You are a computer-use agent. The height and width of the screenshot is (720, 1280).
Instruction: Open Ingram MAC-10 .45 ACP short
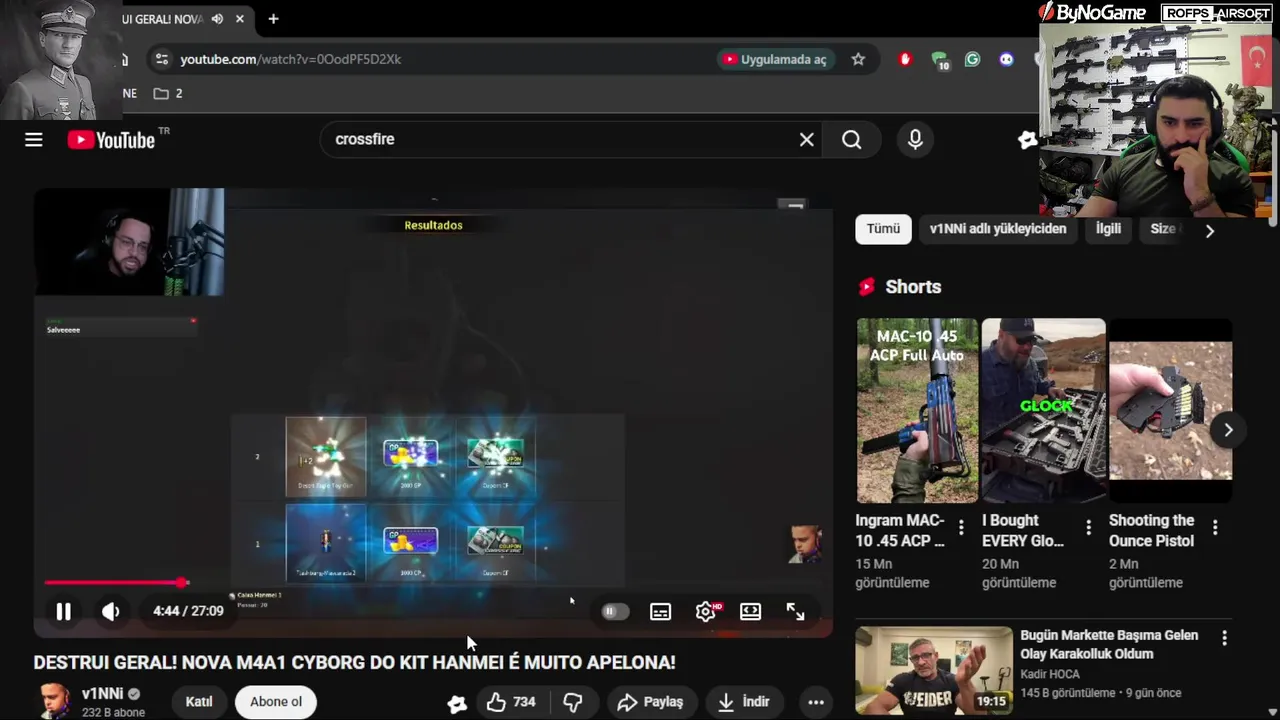point(917,411)
